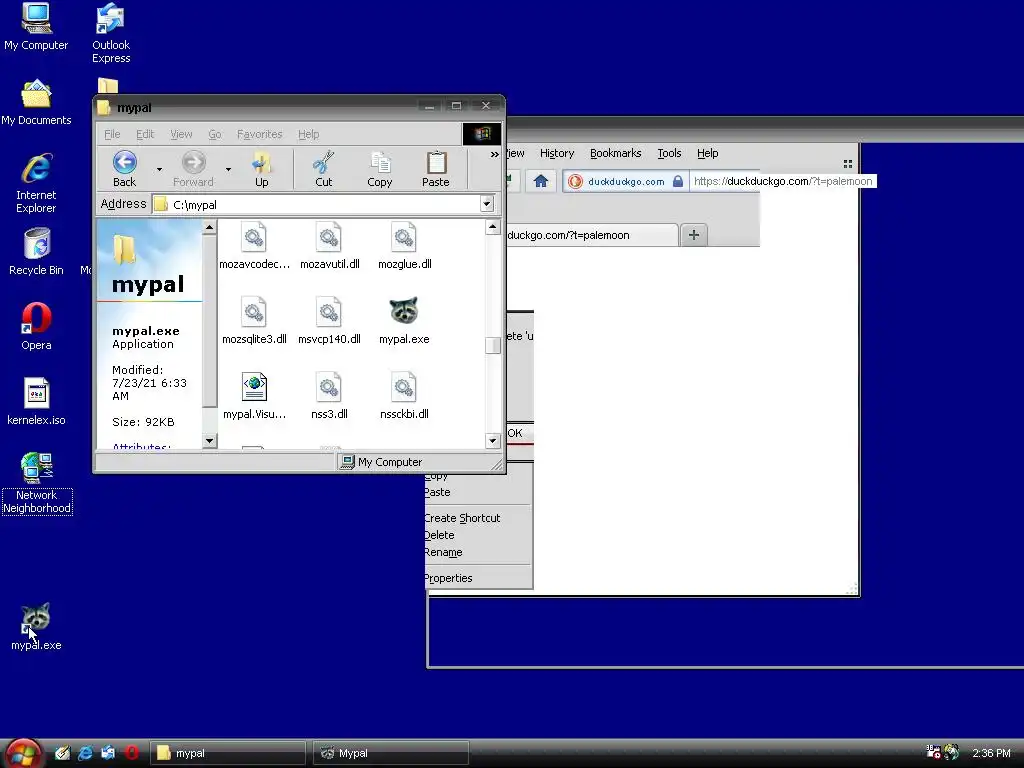Open the File menu in mypal window
1024x768 pixels.
coord(112,134)
